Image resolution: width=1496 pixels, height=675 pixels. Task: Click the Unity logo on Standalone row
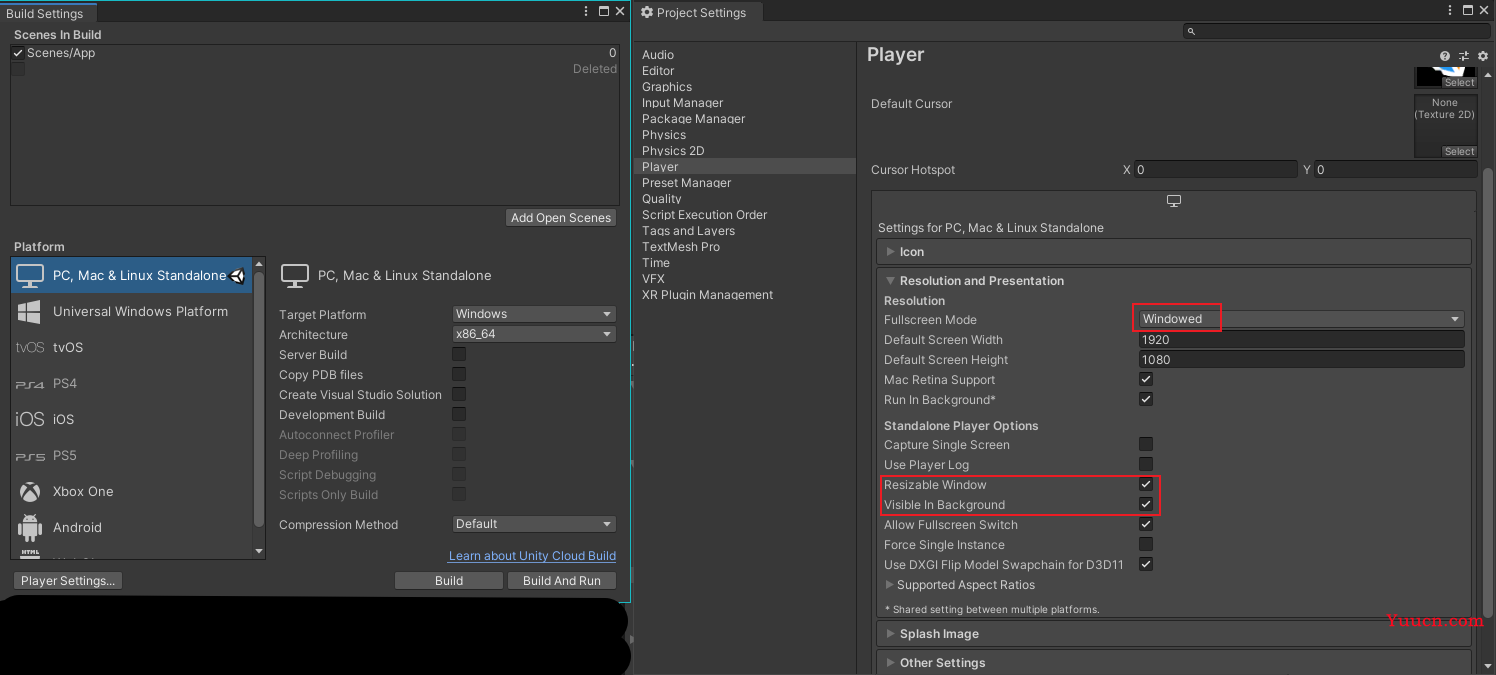(x=238, y=275)
